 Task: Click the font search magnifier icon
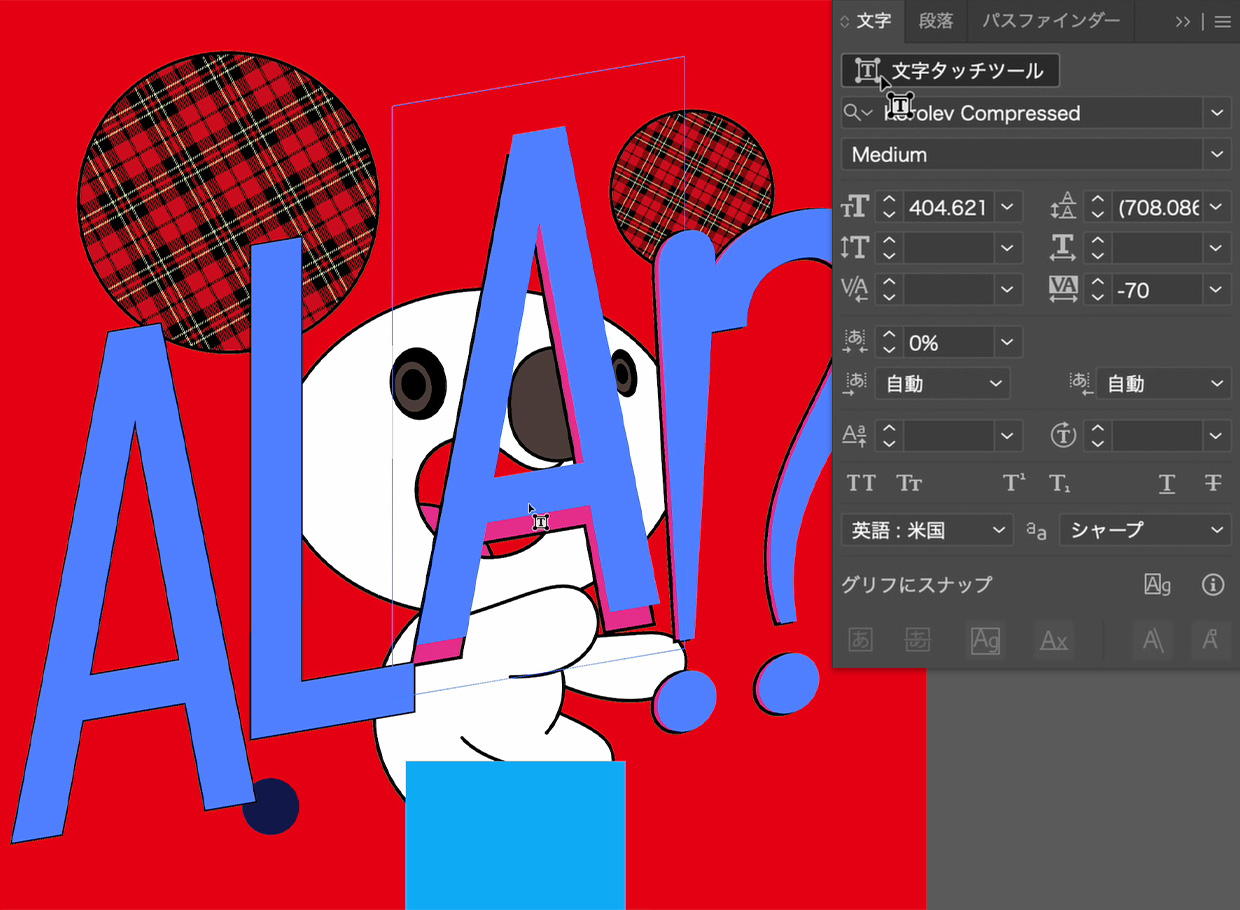click(x=857, y=113)
